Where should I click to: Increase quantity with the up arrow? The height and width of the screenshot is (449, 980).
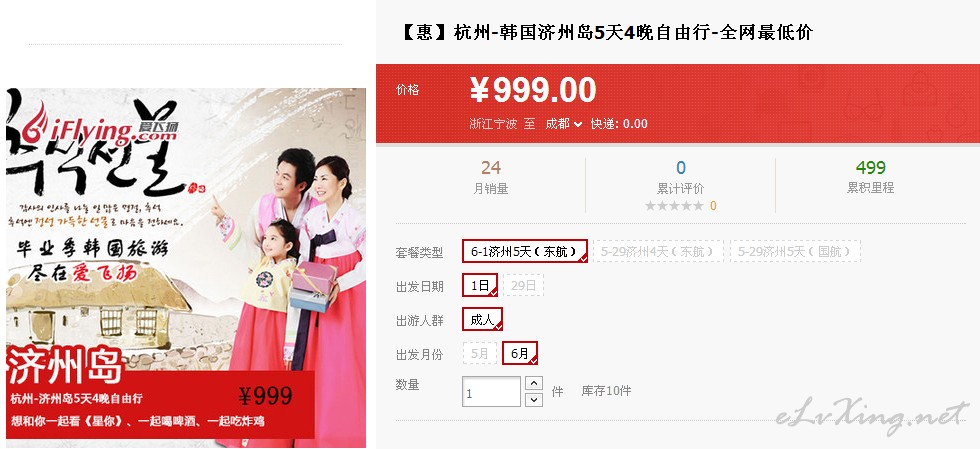534,383
